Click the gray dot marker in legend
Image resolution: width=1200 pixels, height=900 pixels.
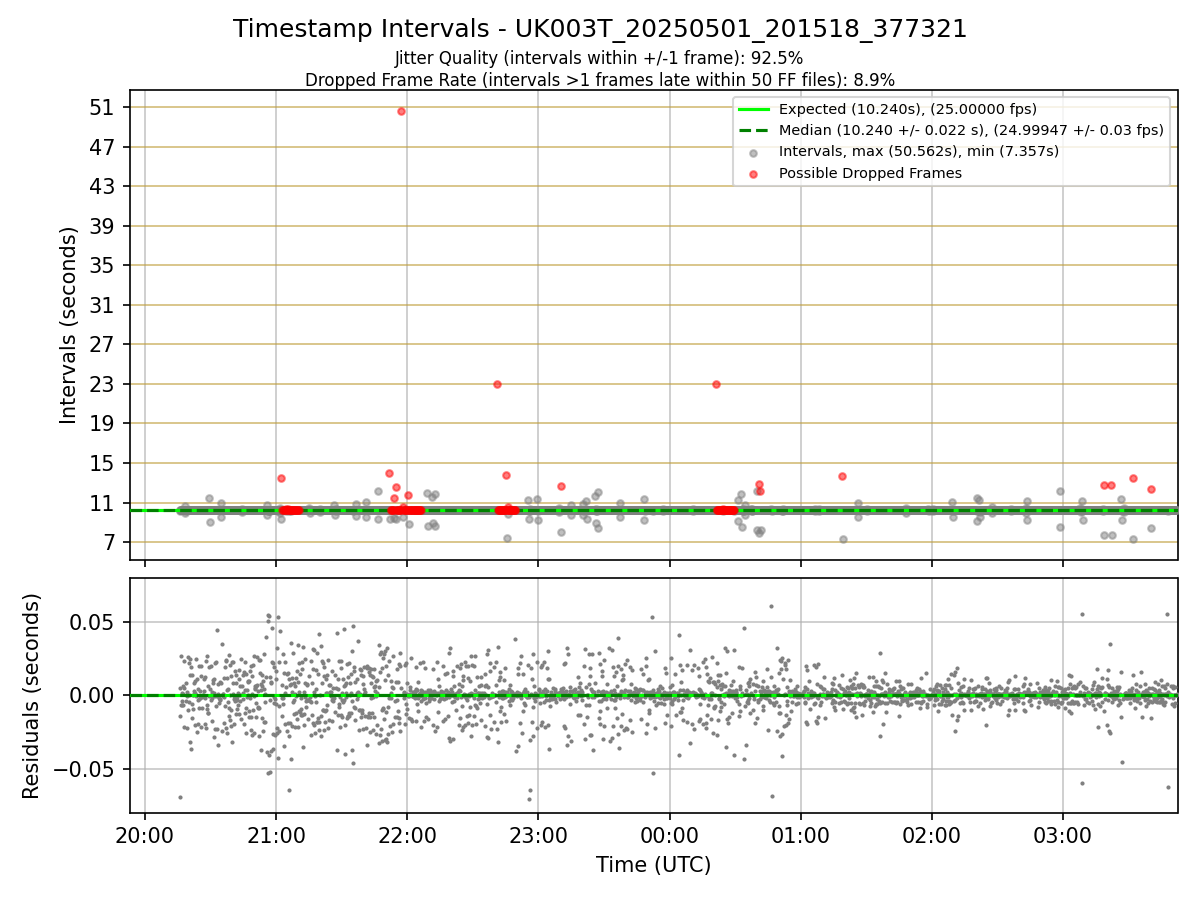tap(754, 152)
